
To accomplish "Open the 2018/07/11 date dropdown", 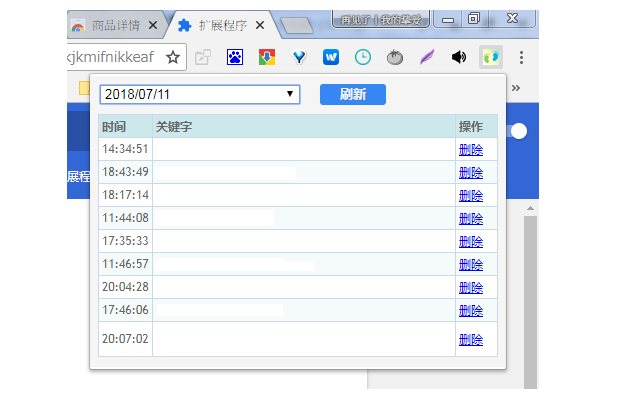I will 200,94.
